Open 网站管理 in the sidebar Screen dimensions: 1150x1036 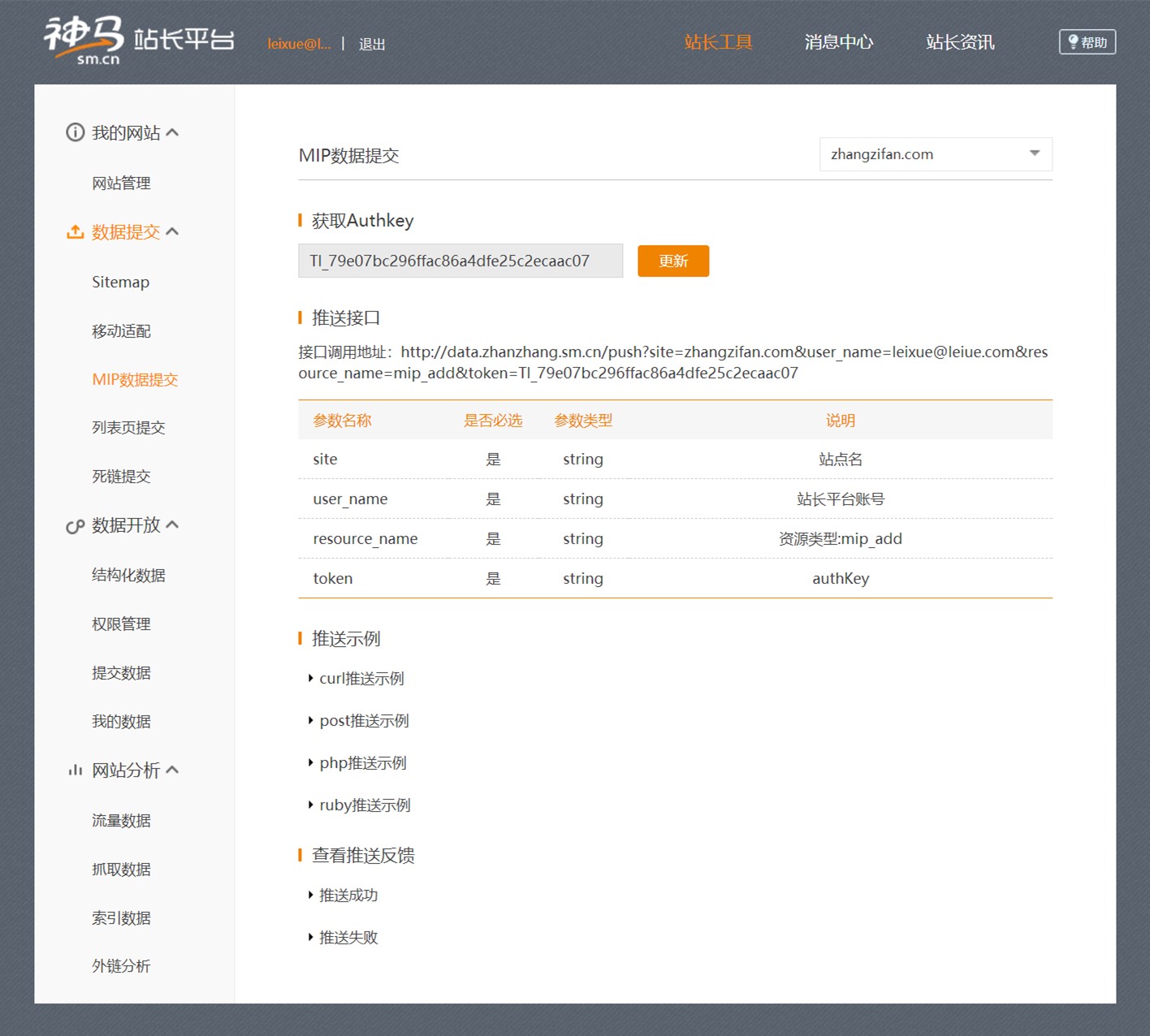[x=121, y=183]
